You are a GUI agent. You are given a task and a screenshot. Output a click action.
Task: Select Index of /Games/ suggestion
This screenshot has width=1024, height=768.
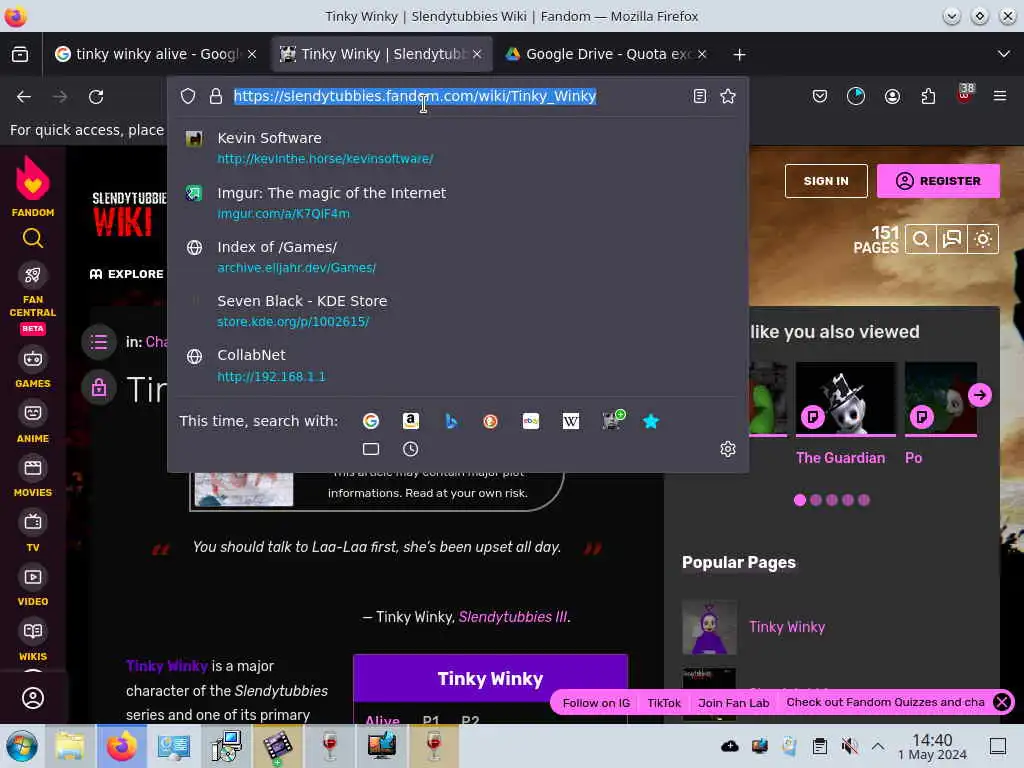pyautogui.click(x=457, y=257)
